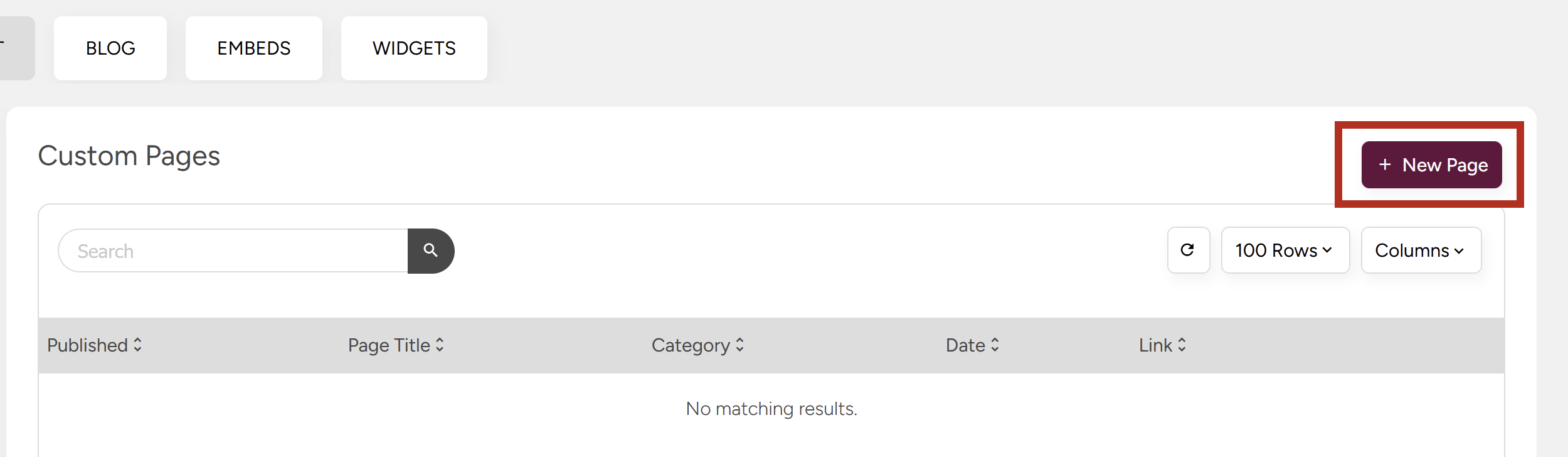
Task: Sort by Published column arrows
Action: click(x=137, y=345)
